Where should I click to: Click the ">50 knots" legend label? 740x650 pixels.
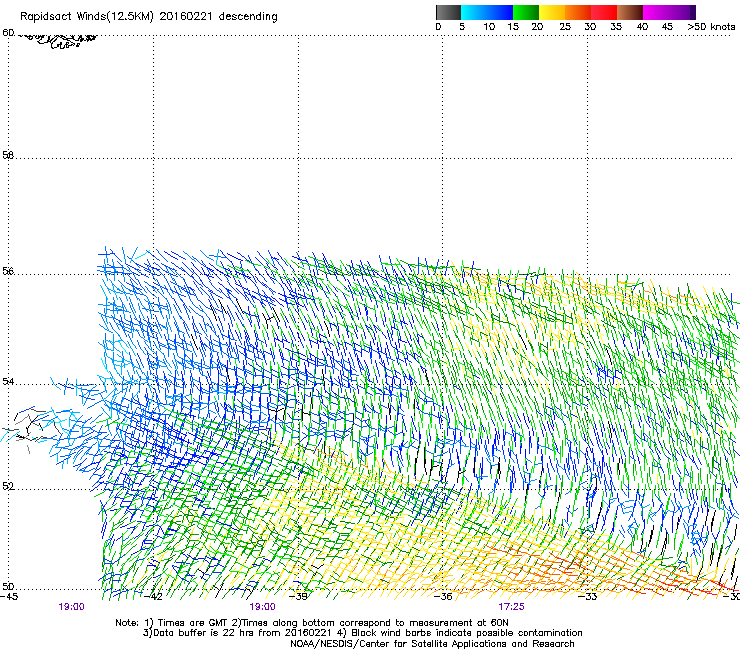click(x=711, y=27)
